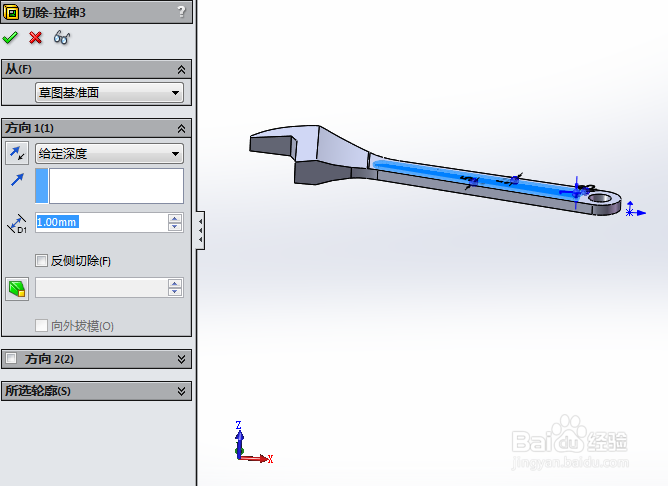Screen dimensions: 668x486
Task: Reverse direction button in 方向 1
Action: pos(17,153)
